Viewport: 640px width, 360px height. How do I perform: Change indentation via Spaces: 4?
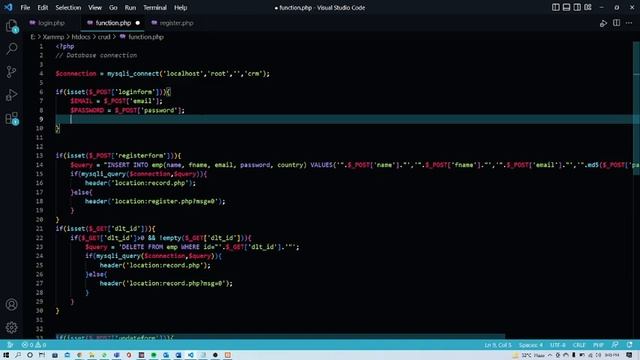pos(531,345)
